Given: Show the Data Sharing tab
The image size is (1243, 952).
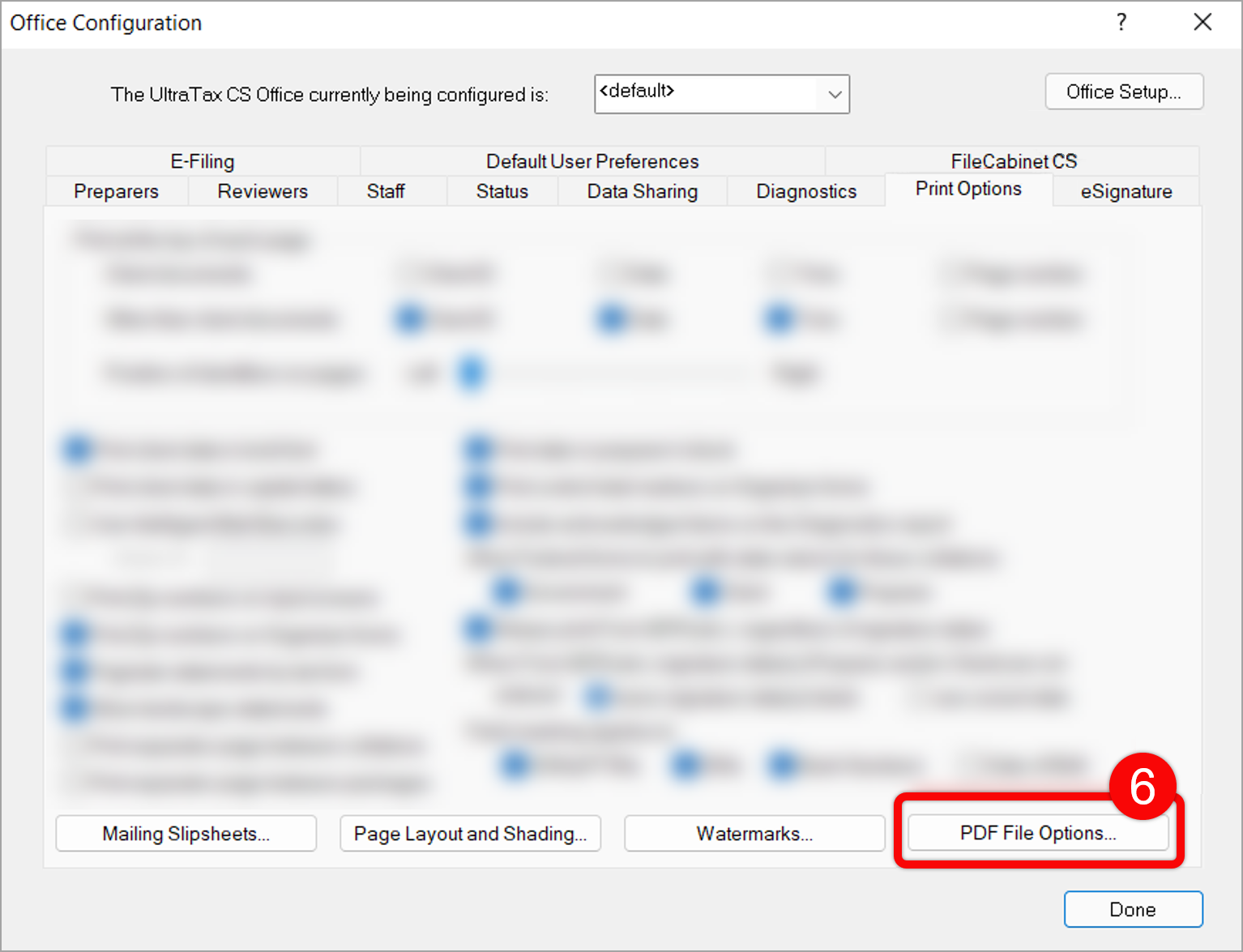Looking at the screenshot, I should pyautogui.click(x=642, y=191).
